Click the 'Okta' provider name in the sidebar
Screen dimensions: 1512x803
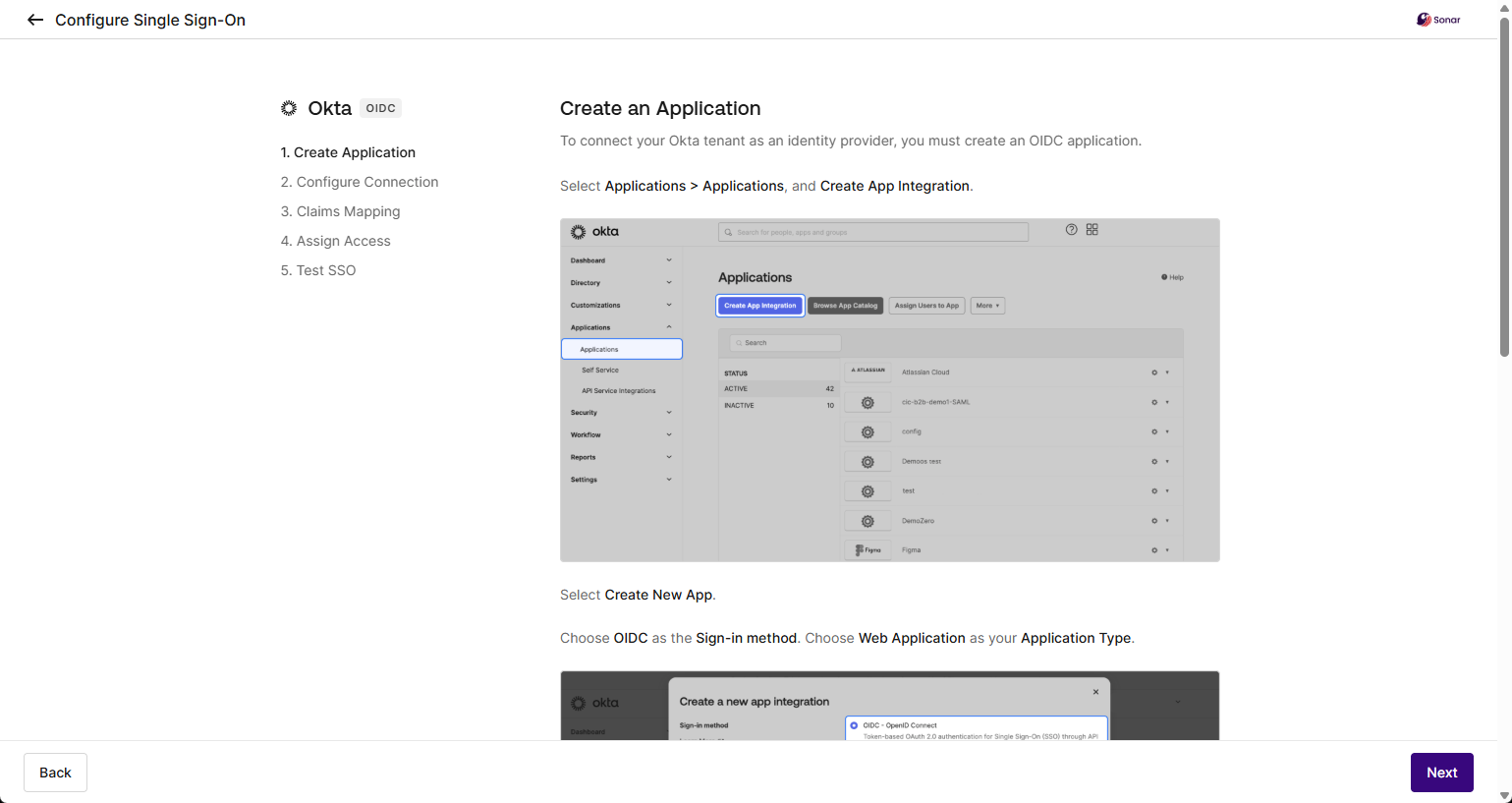click(x=330, y=108)
